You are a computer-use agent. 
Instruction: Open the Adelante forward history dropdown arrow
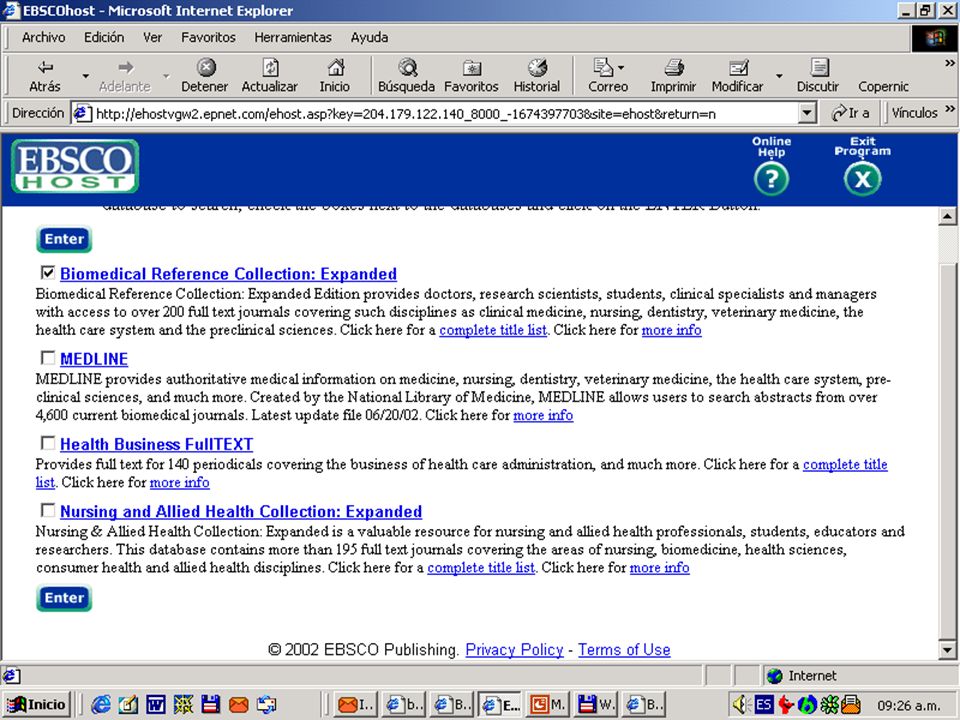(165, 77)
